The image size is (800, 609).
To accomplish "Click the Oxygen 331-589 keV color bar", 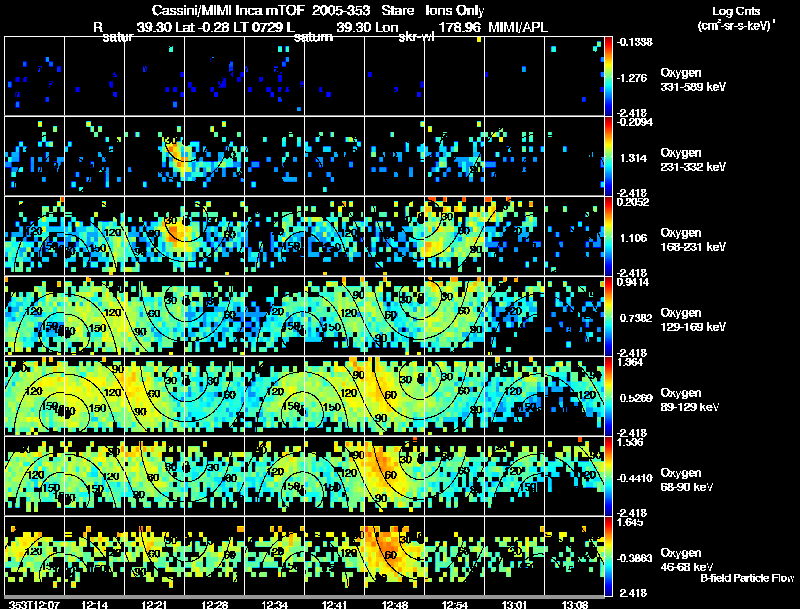I will pyautogui.click(x=608, y=76).
